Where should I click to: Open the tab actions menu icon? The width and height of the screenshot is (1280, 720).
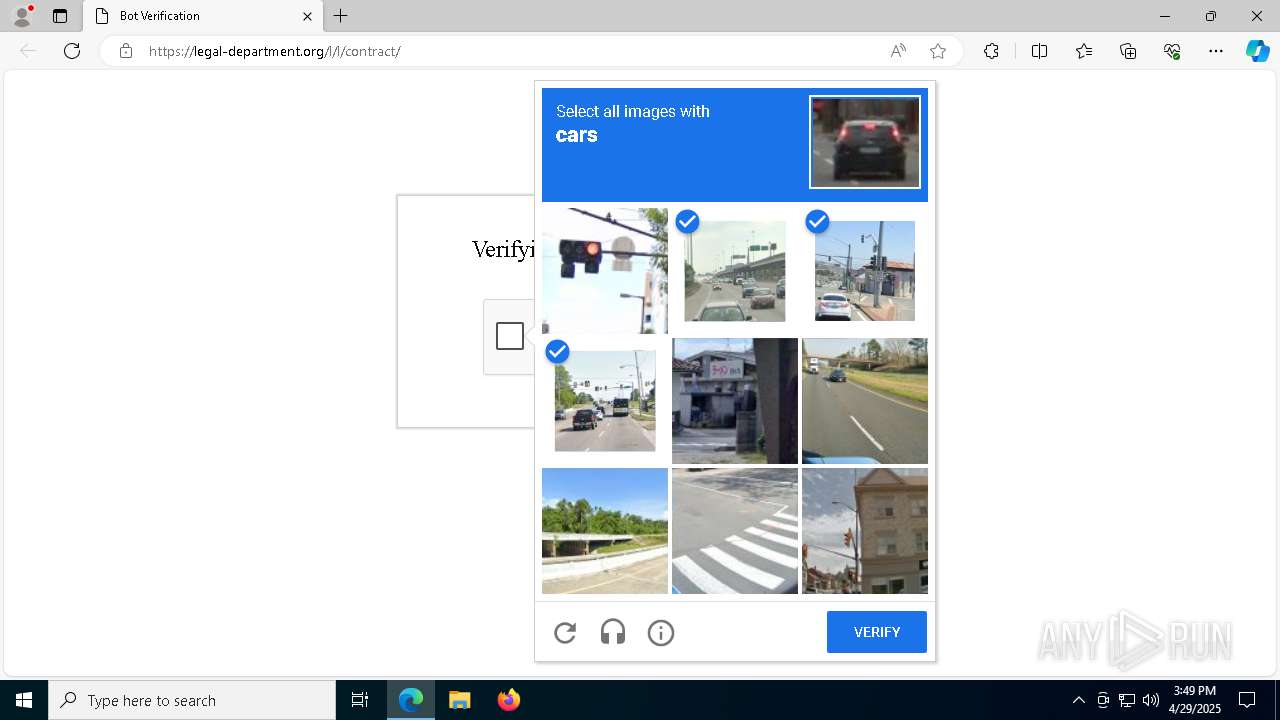(x=60, y=16)
